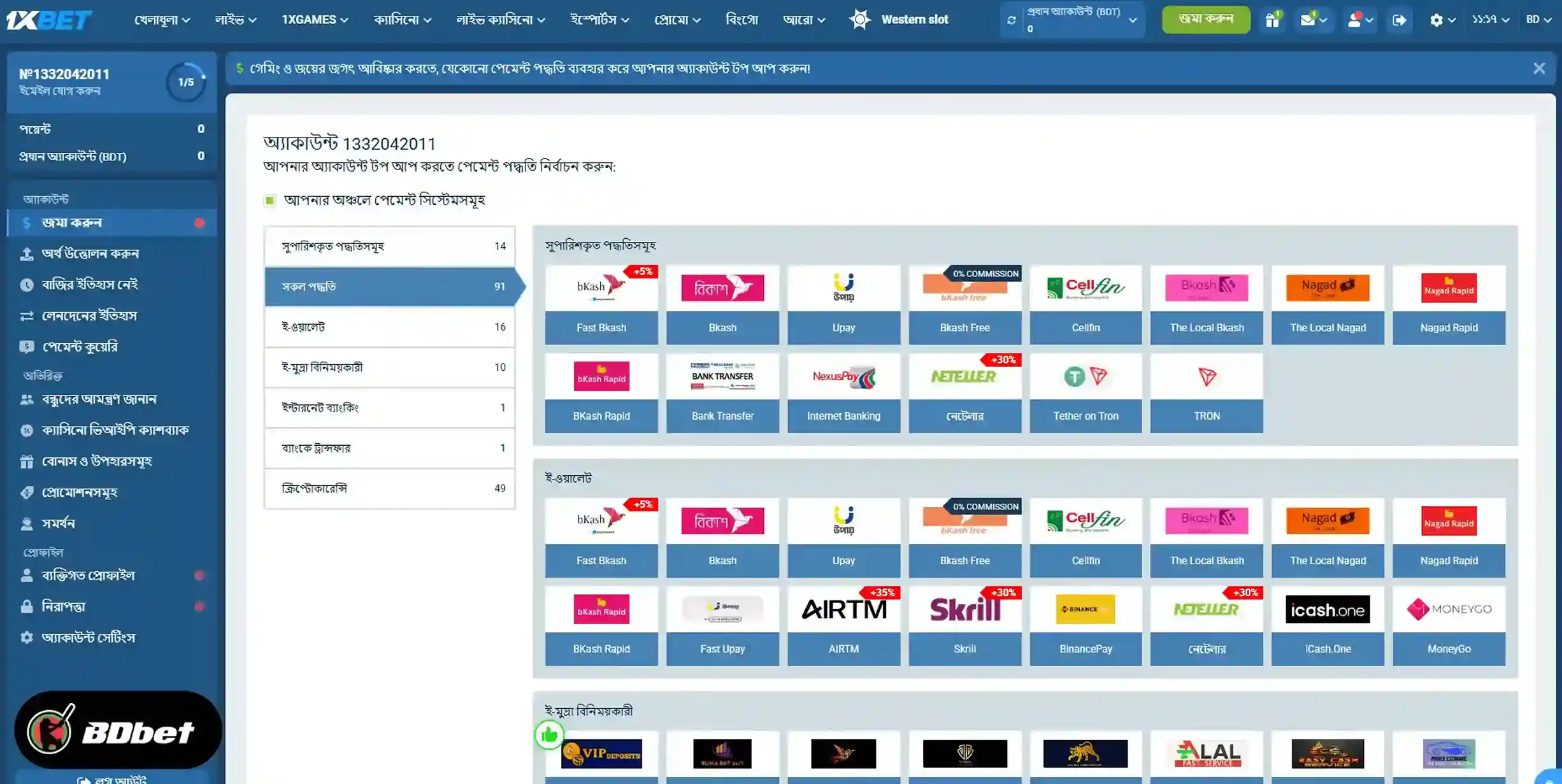This screenshot has height=784, width=1562.
Task: Click the 1XBET logo
Action: click(x=50, y=20)
